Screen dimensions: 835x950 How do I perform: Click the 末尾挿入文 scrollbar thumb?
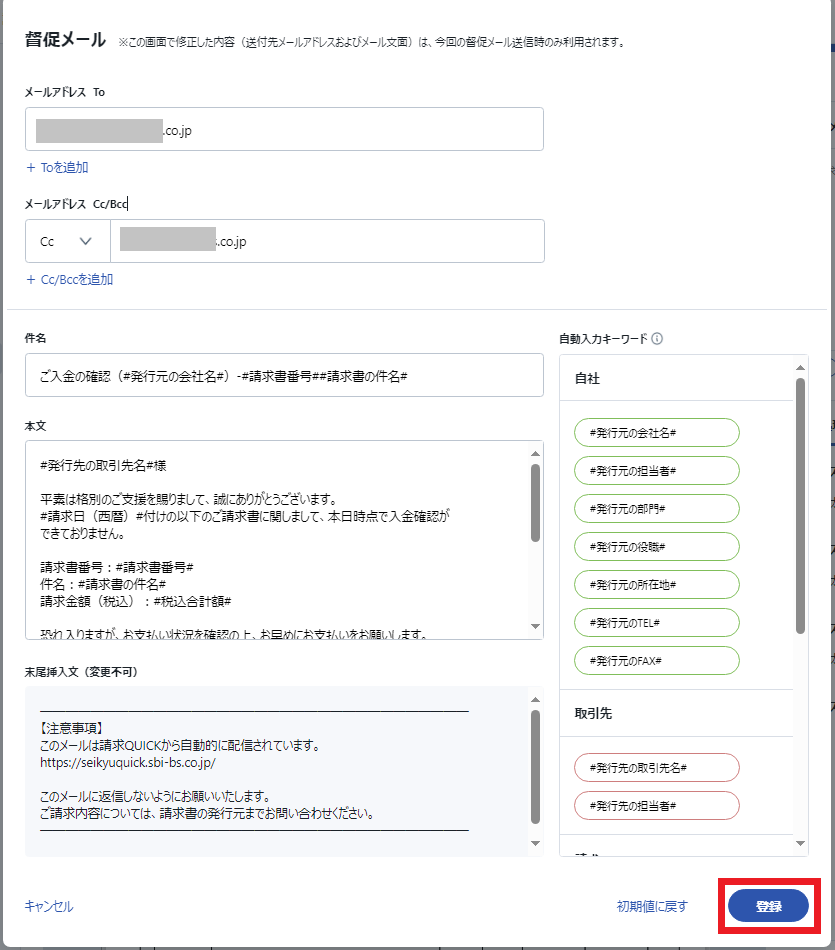tap(535, 767)
